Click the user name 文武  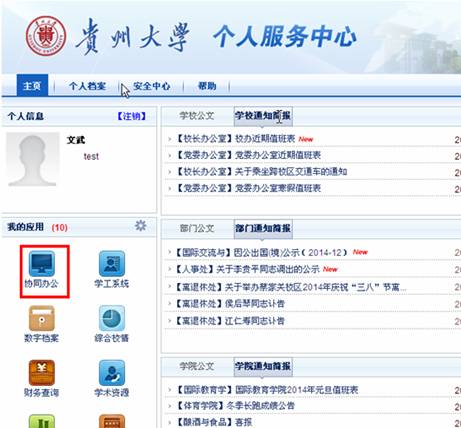76,140
